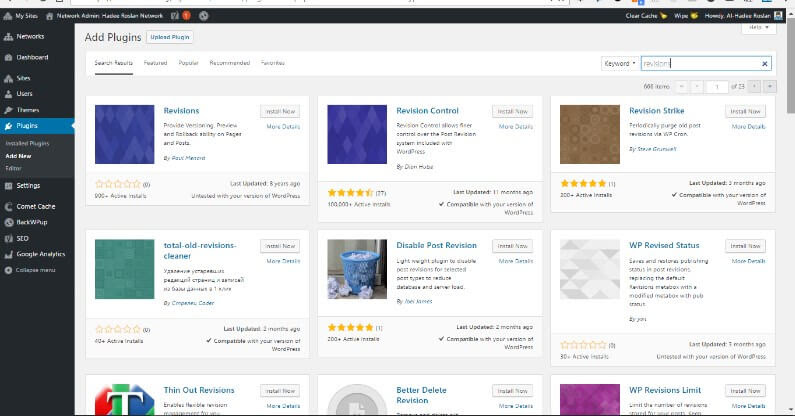Open Google Analytics chart icon
The image size is (795, 416).
pos(9,254)
